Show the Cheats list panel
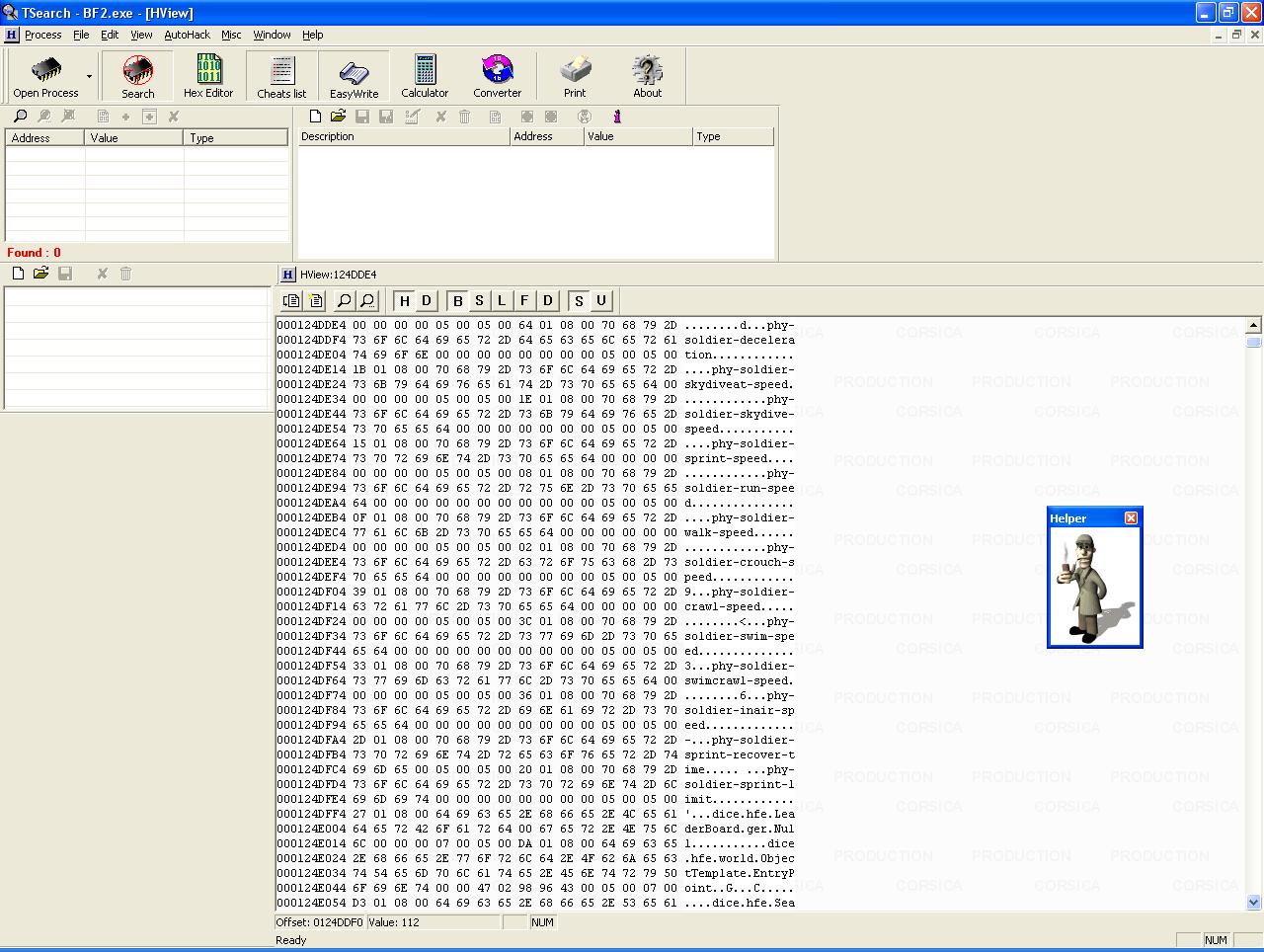Image resolution: width=1264 pixels, height=952 pixels. tap(281, 76)
